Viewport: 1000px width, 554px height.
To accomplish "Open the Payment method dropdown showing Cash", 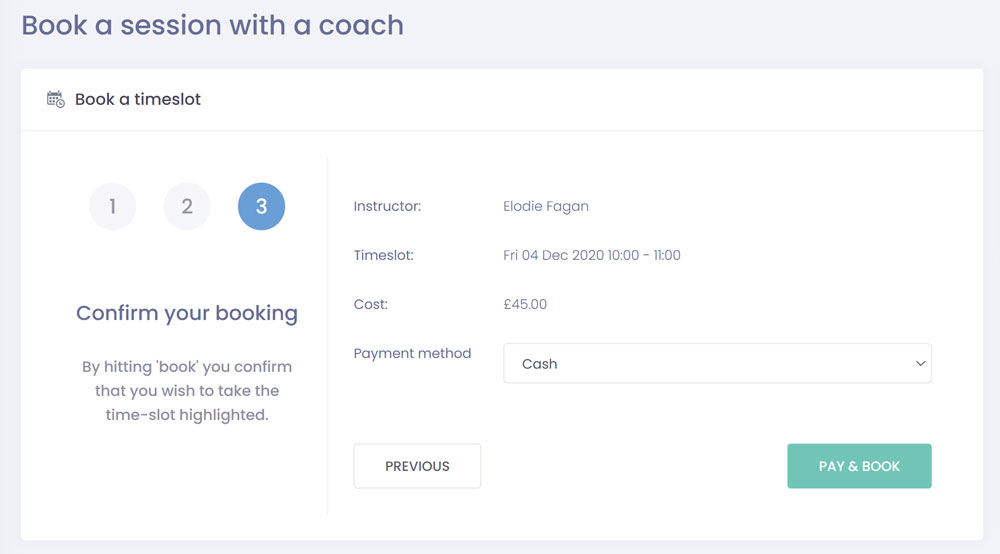I will pyautogui.click(x=716, y=364).
